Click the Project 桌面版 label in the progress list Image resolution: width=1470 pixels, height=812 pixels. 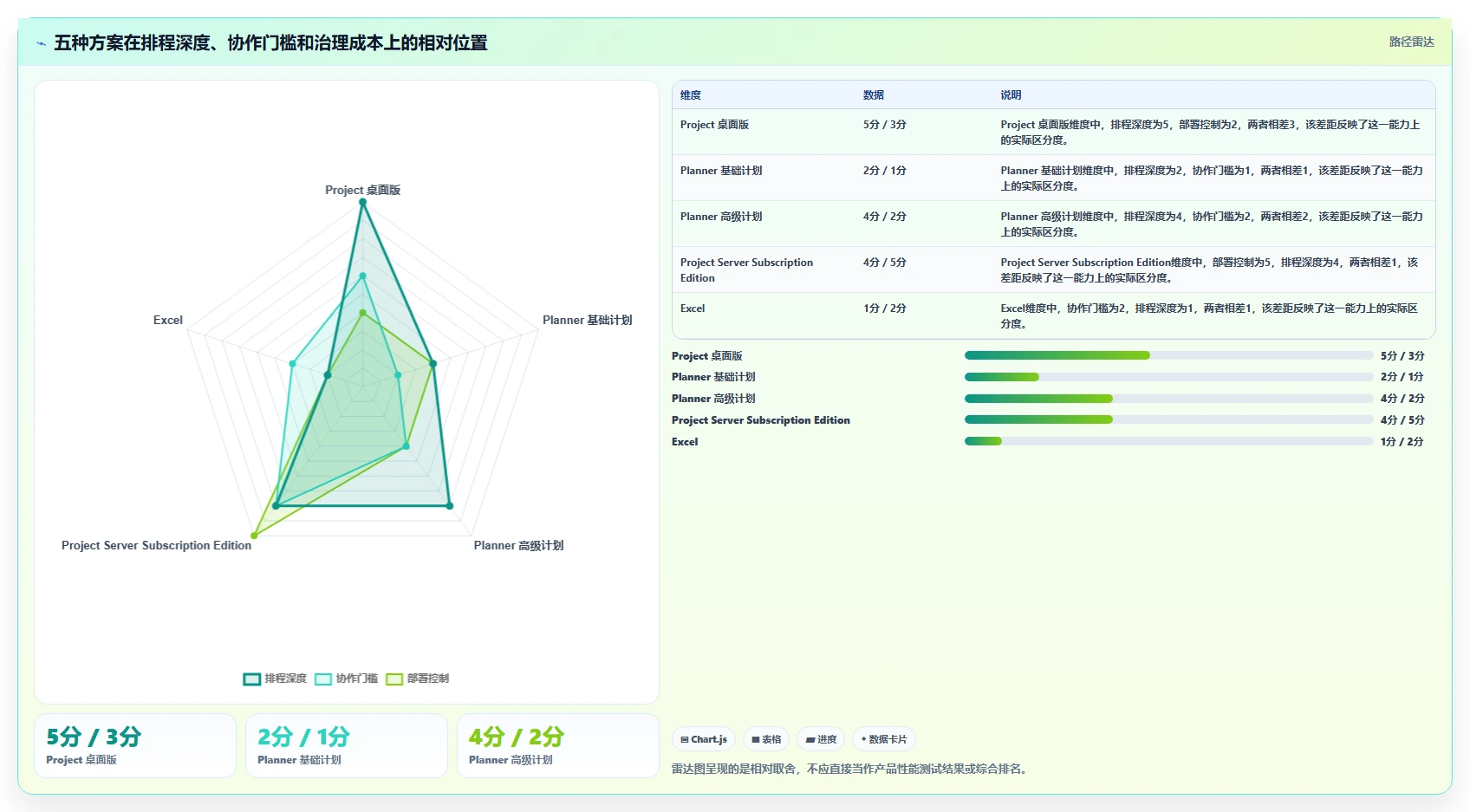click(x=707, y=356)
